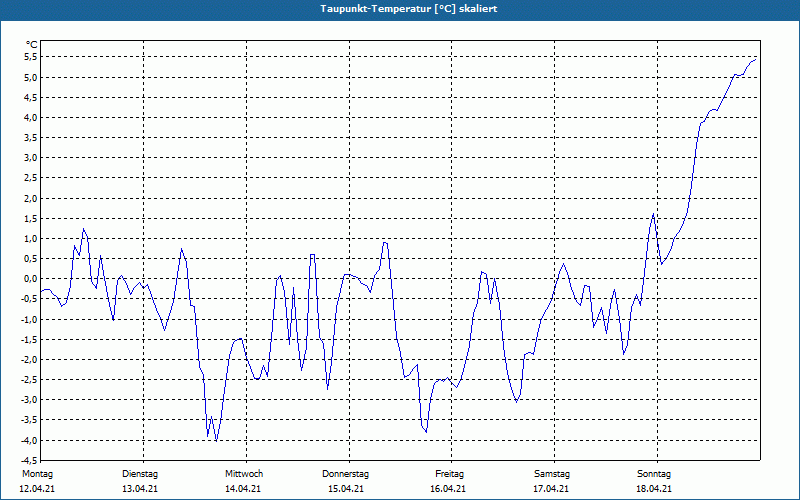Select the '4,0' y-axis value
The image size is (800, 500).
[31, 118]
